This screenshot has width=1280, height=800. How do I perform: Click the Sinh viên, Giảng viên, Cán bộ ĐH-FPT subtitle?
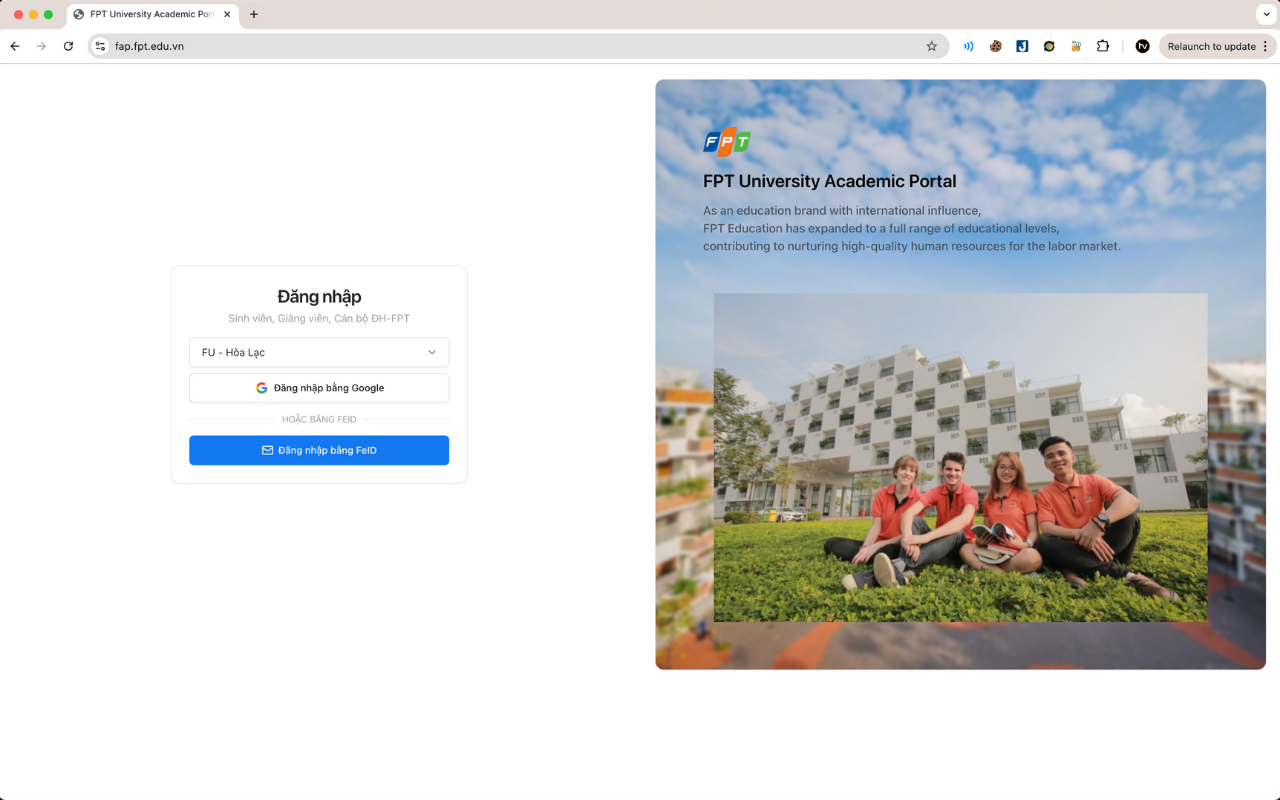click(x=319, y=318)
